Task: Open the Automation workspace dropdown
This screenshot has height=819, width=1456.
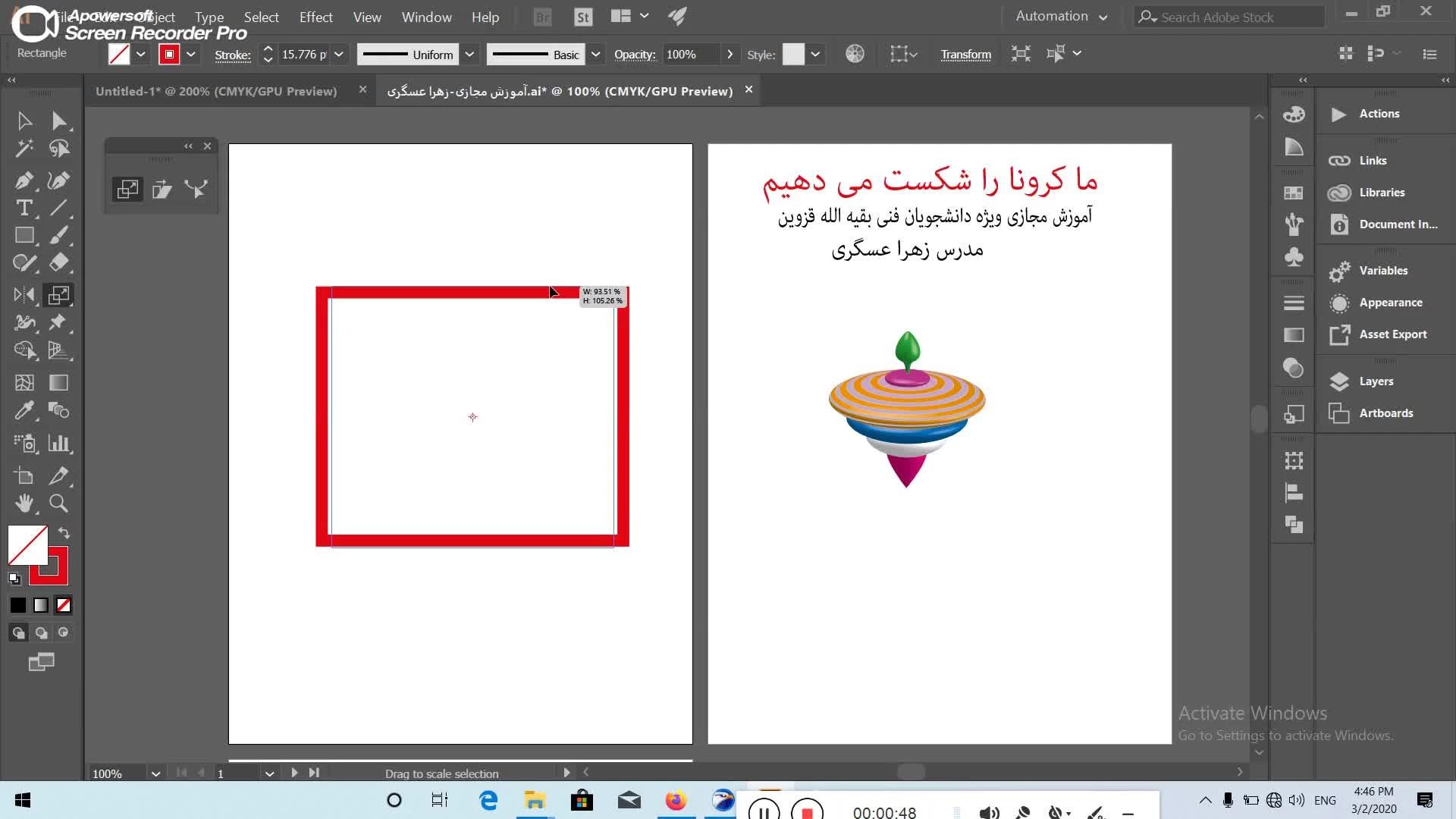Action: (x=1061, y=17)
